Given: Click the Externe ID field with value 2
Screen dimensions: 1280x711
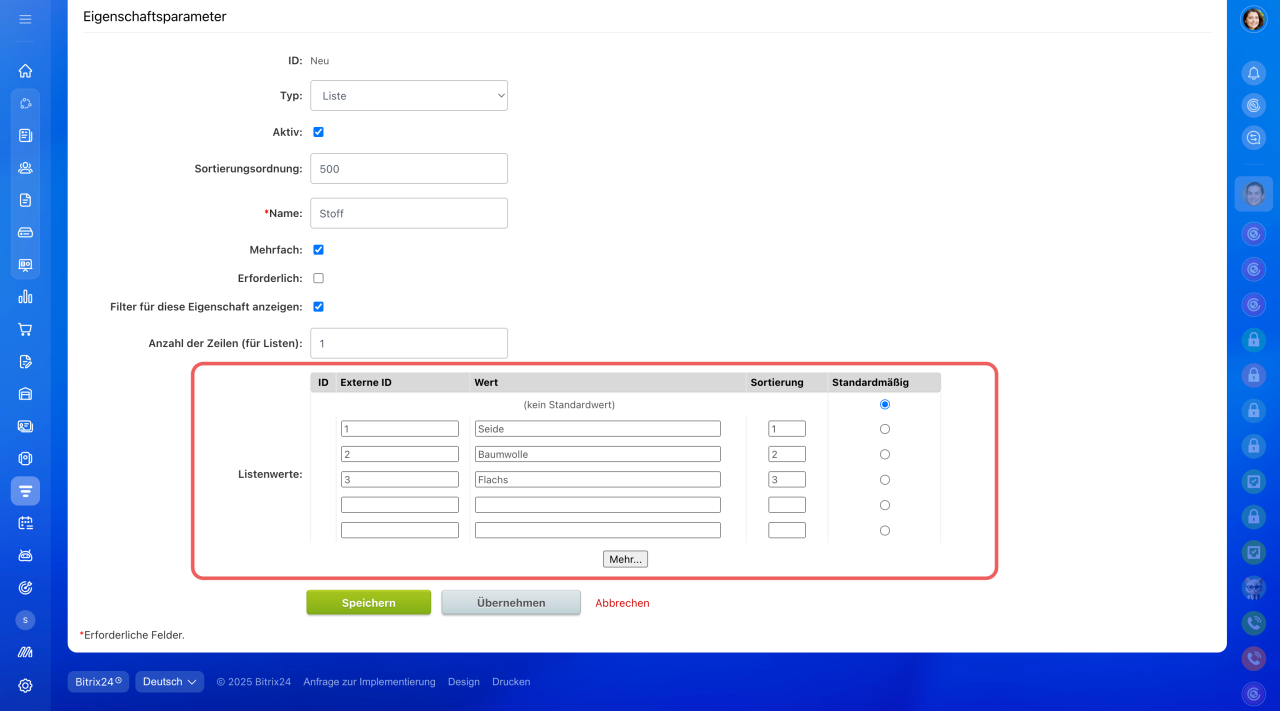Looking at the screenshot, I should [x=400, y=454].
